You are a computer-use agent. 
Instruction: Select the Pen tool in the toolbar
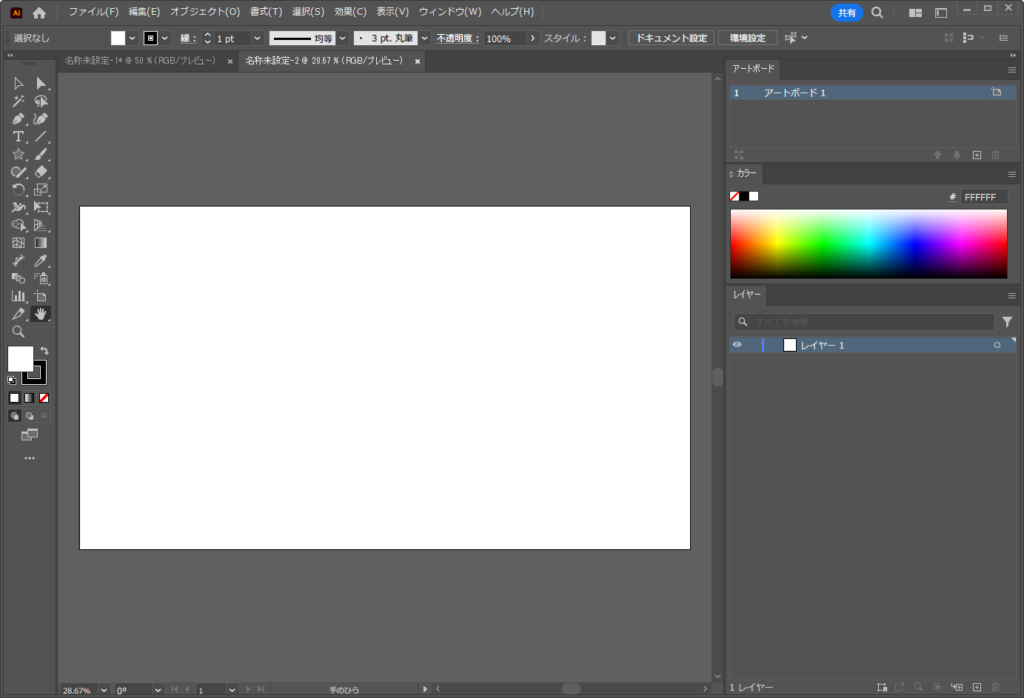[x=18, y=119]
